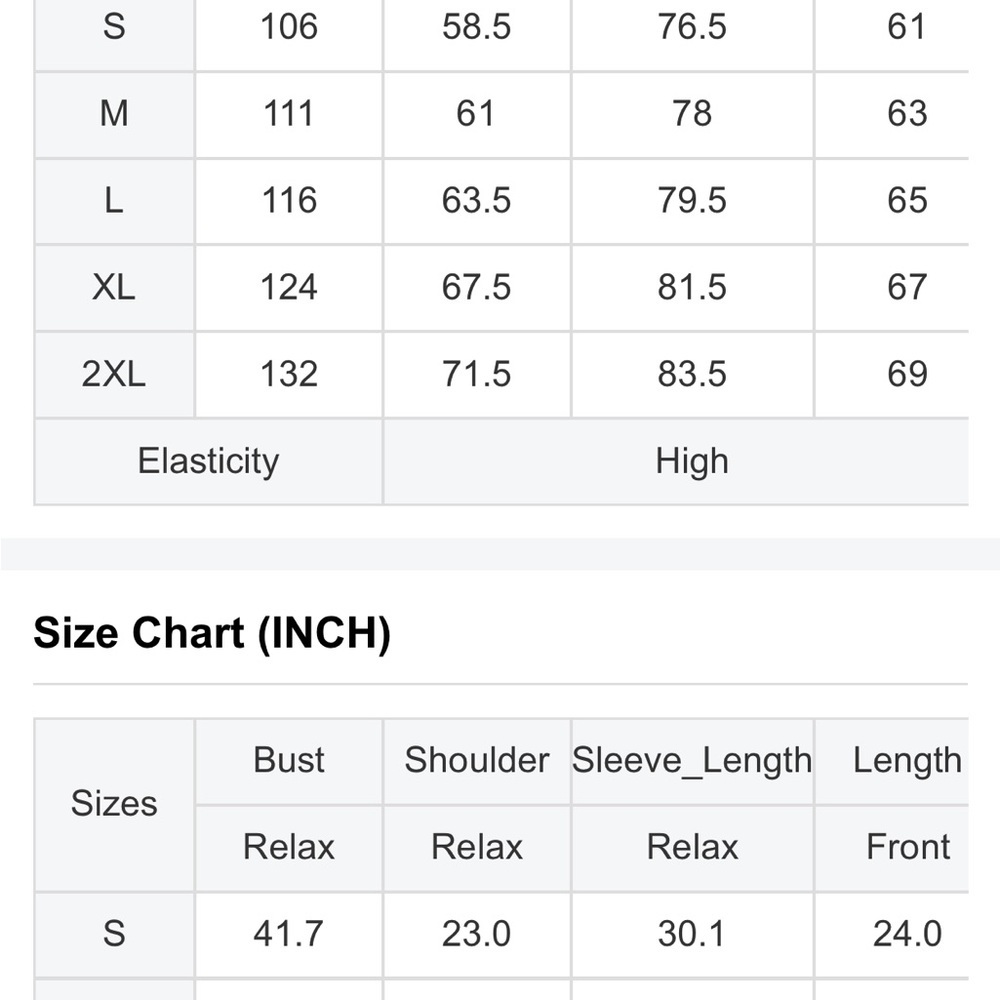The width and height of the screenshot is (1000, 1000).
Task: Click the 24.0 front length value
Action: pyautogui.click(x=907, y=934)
